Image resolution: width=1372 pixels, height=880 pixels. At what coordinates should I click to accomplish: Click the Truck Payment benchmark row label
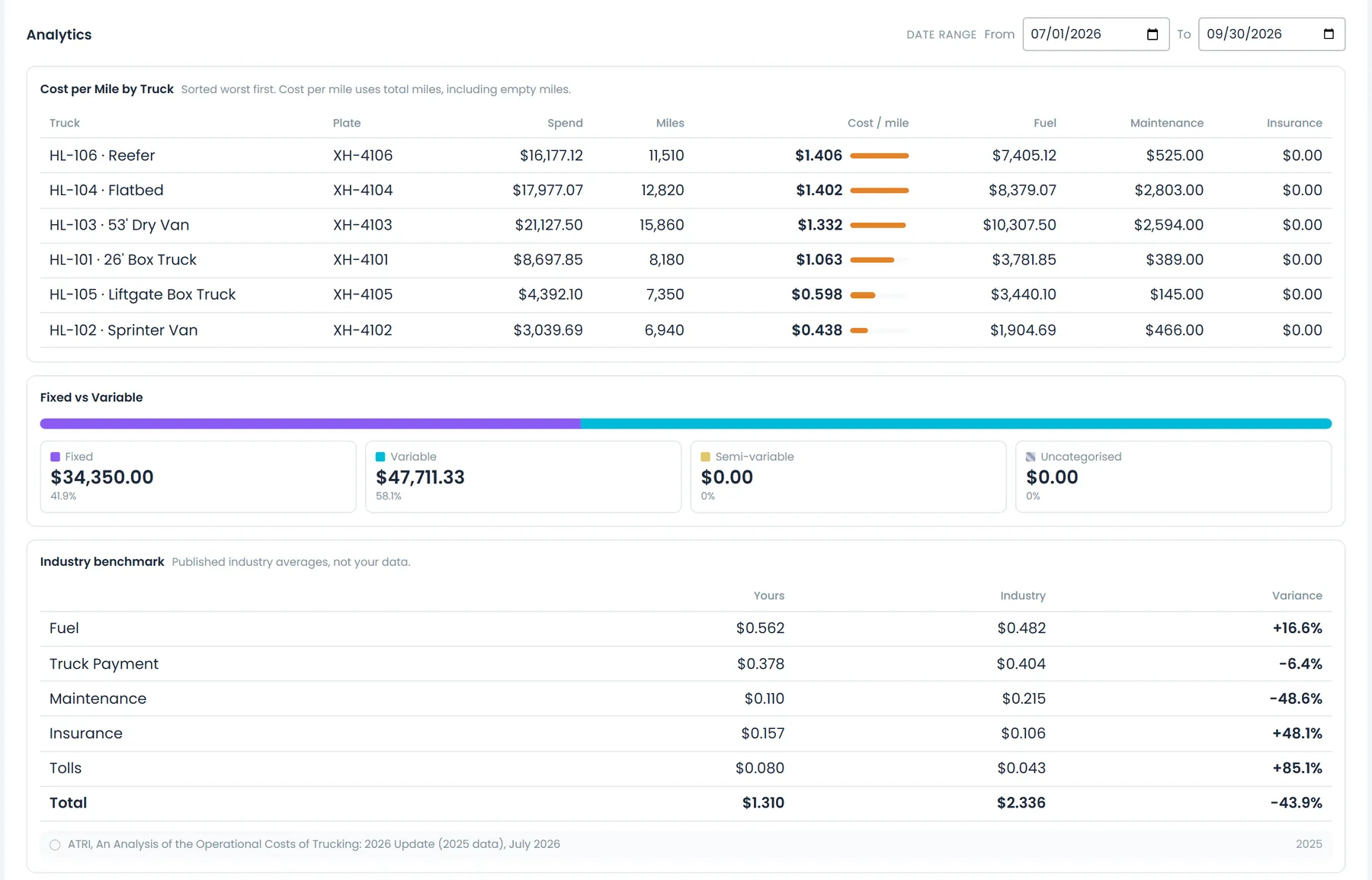coord(104,664)
